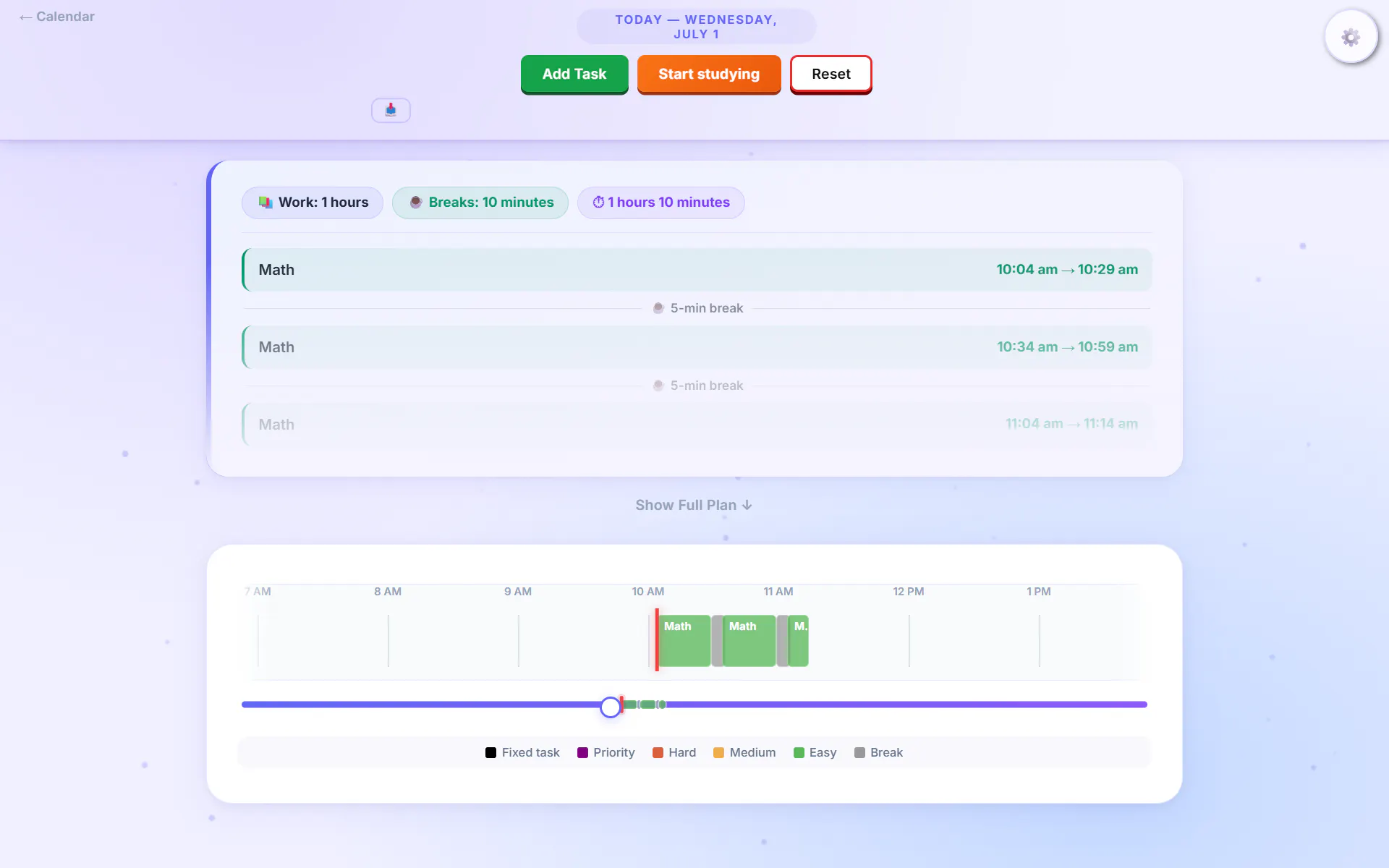This screenshot has height=868, width=1389.
Task: Click the Add Task button
Action: pos(574,74)
